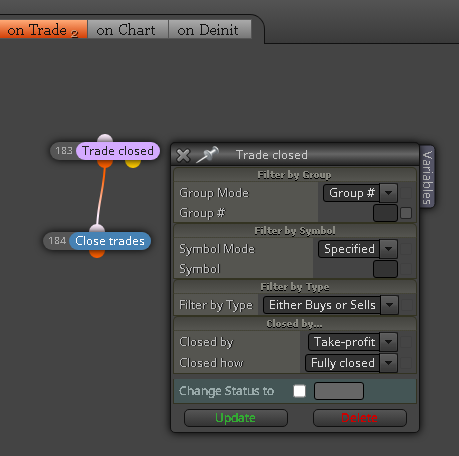Click the Filter by Group section header
Image resolution: width=459 pixels, height=456 pixels.
point(295,175)
